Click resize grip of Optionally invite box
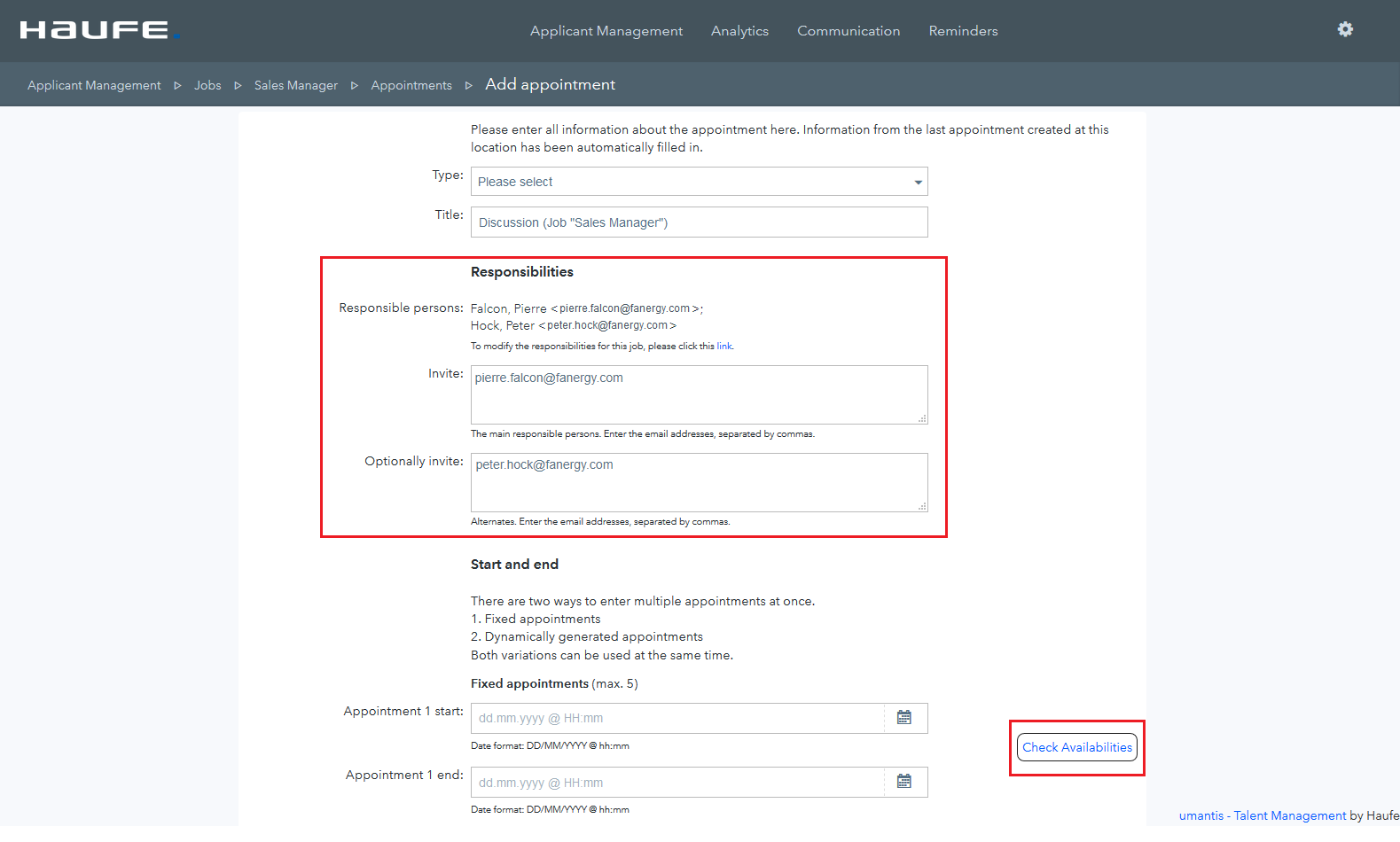 click(922, 506)
